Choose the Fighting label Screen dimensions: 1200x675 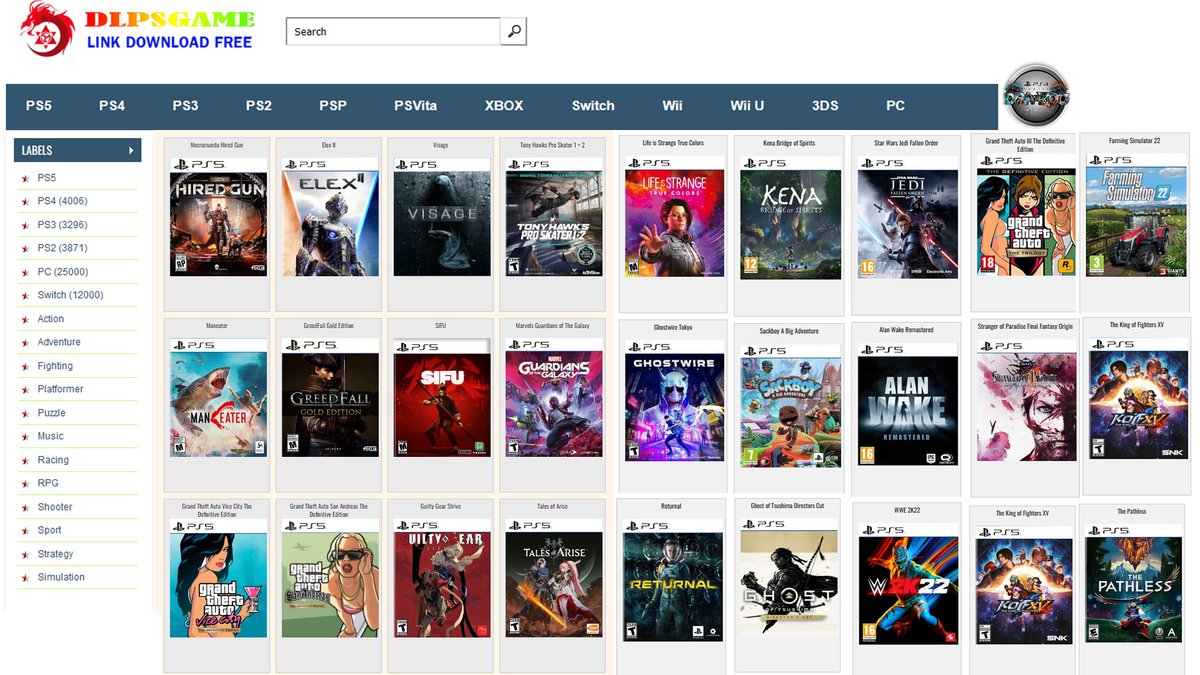[x=55, y=366]
